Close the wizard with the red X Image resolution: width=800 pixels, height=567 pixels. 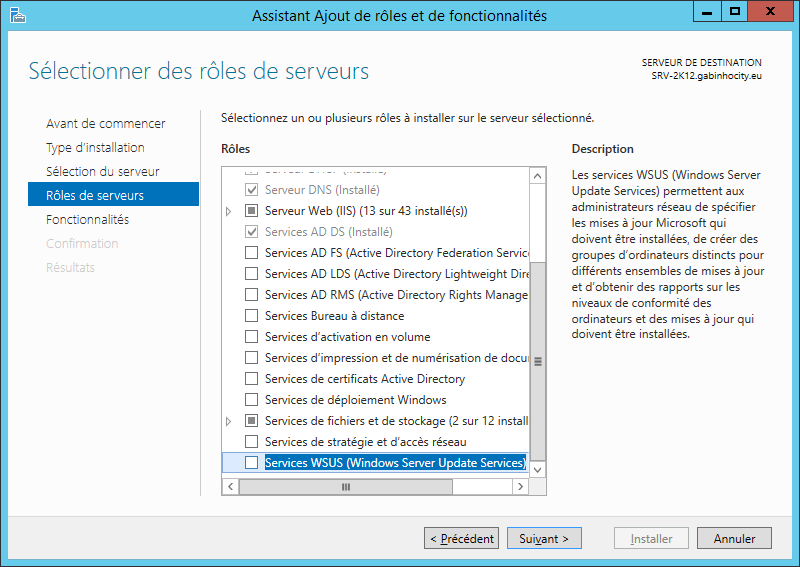[770, 11]
